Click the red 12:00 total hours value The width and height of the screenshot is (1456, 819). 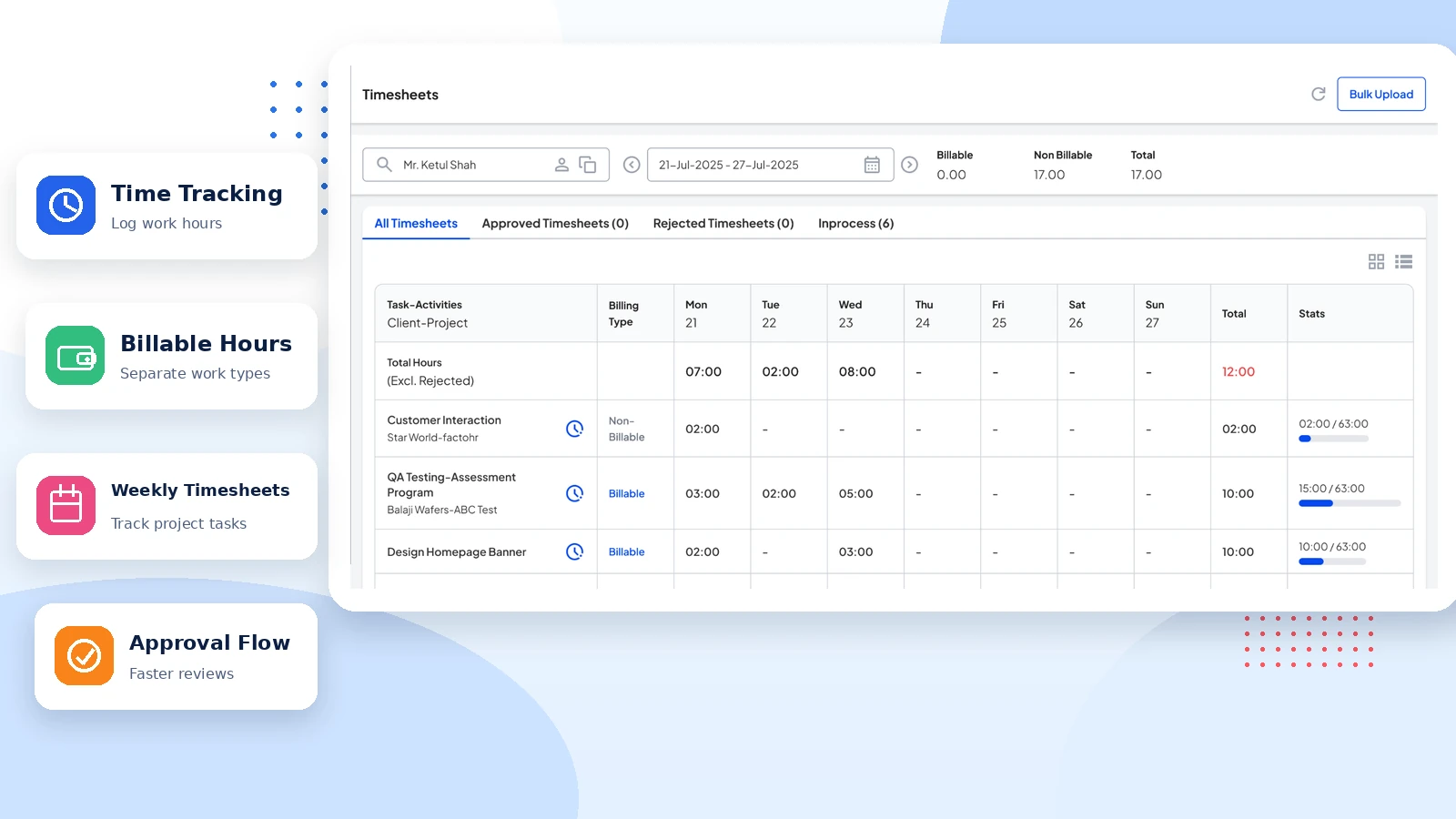coord(1239,371)
